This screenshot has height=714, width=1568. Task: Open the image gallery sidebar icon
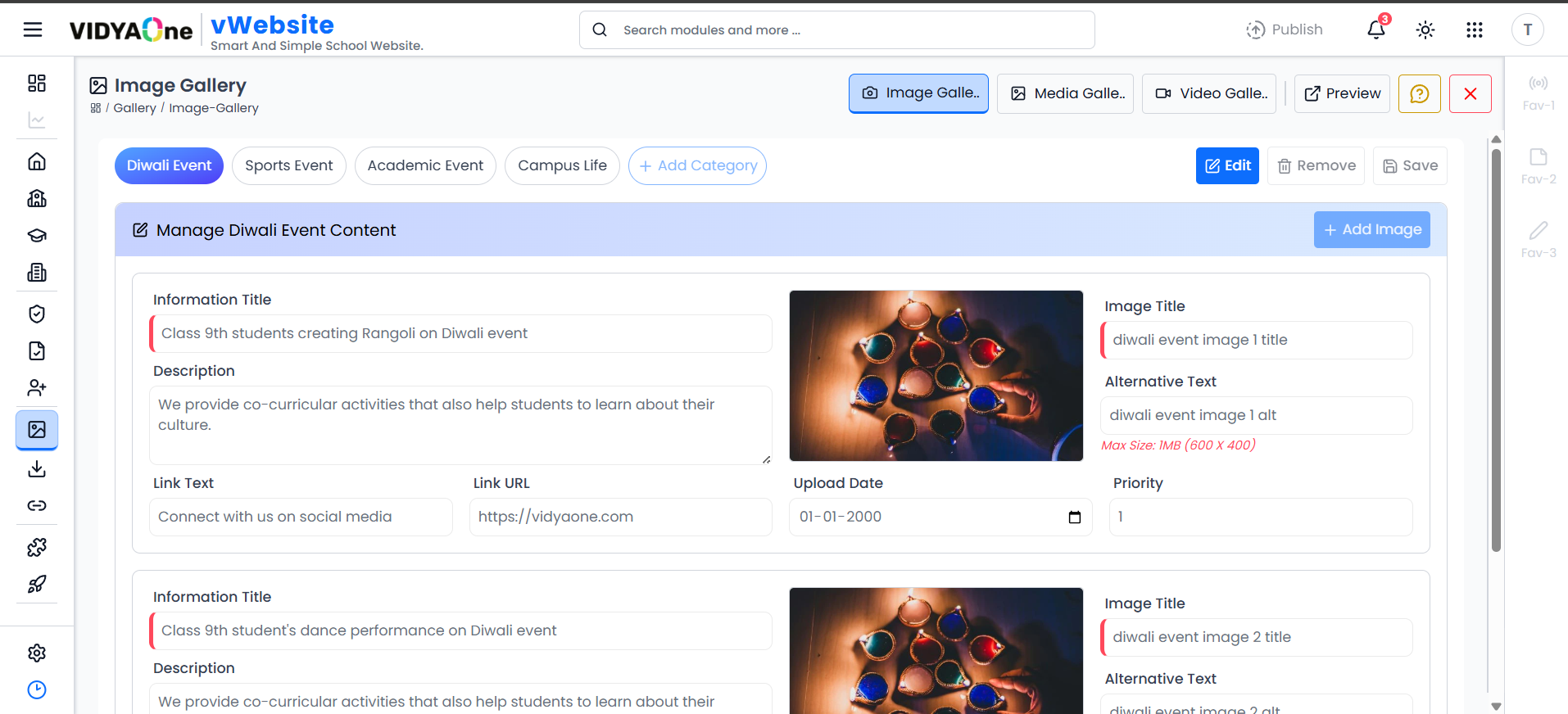click(x=37, y=429)
